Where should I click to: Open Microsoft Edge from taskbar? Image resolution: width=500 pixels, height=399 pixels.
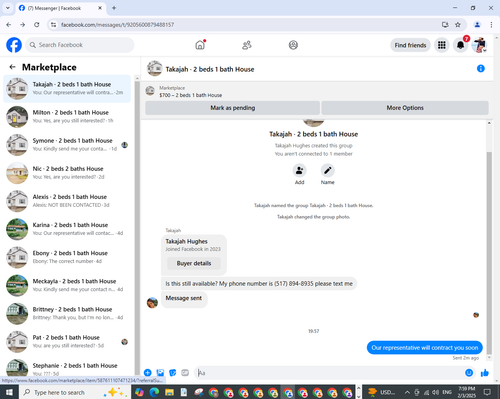click(x=154, y=392)
